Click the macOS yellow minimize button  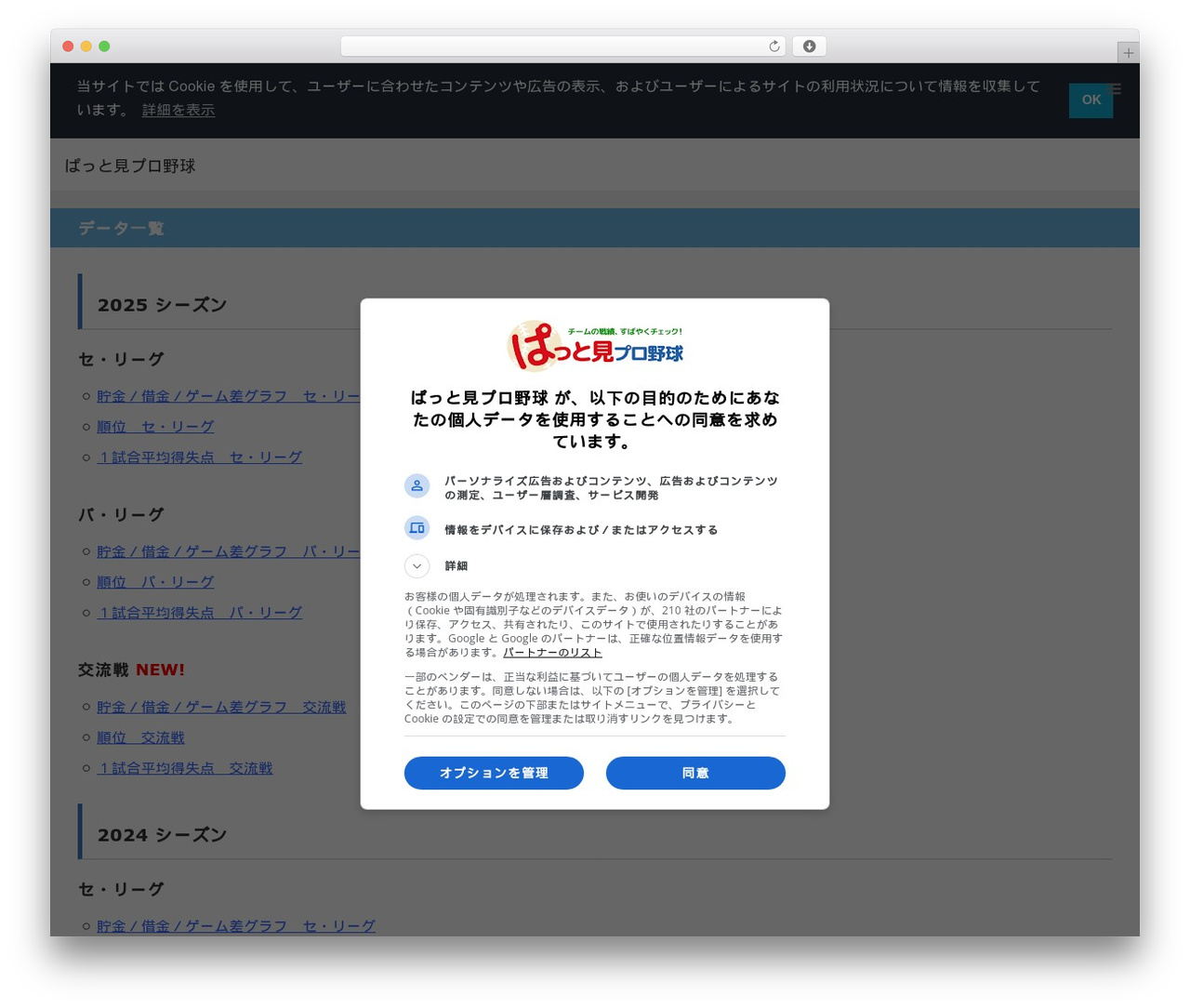[x=86, y=46]
